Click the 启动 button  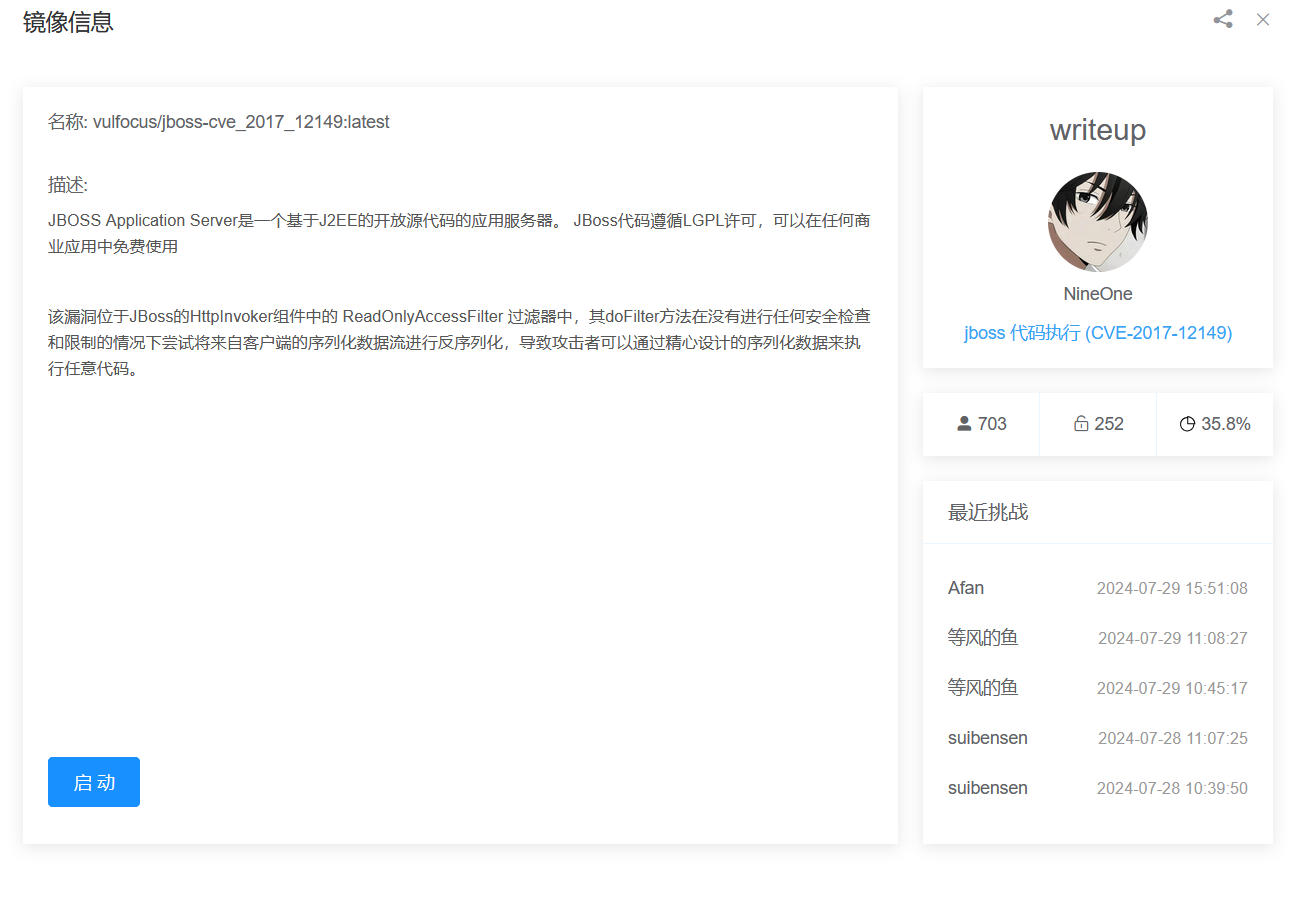pos(94,782)
